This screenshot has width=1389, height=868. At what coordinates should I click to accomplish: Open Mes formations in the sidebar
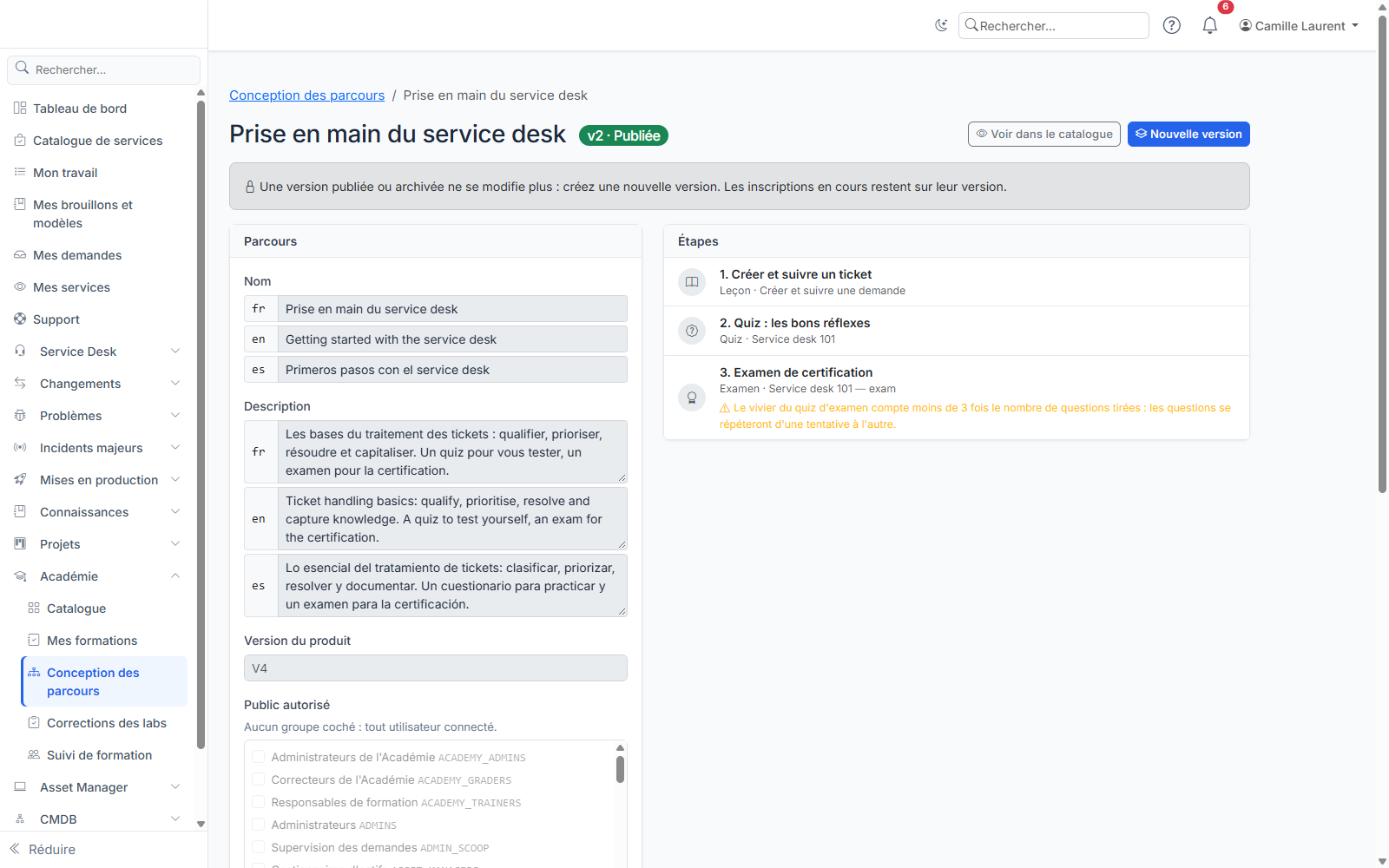tap(104, 641)
